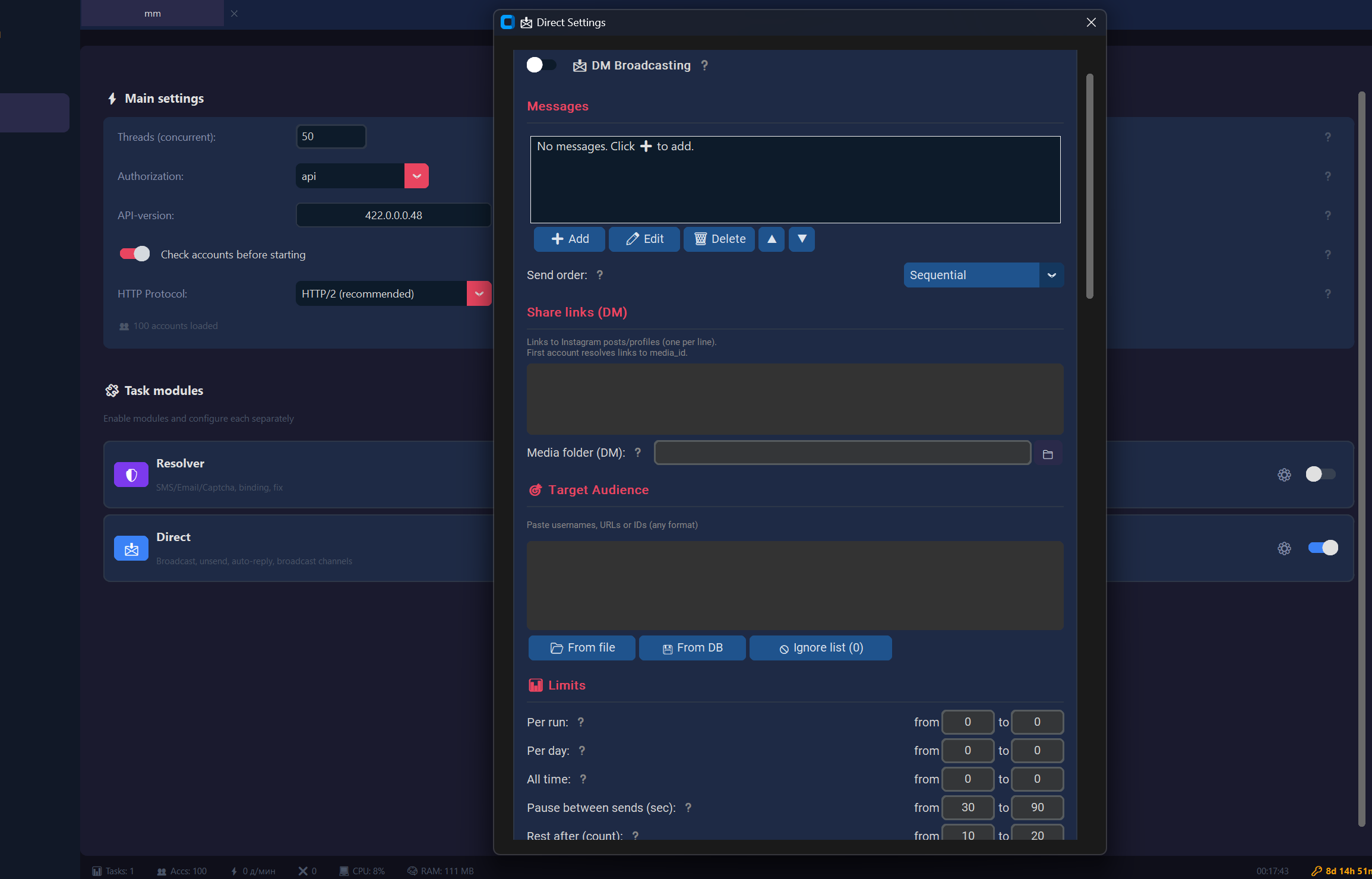
Task: Move message up with the up arrow
Action: tap(772, 239)
